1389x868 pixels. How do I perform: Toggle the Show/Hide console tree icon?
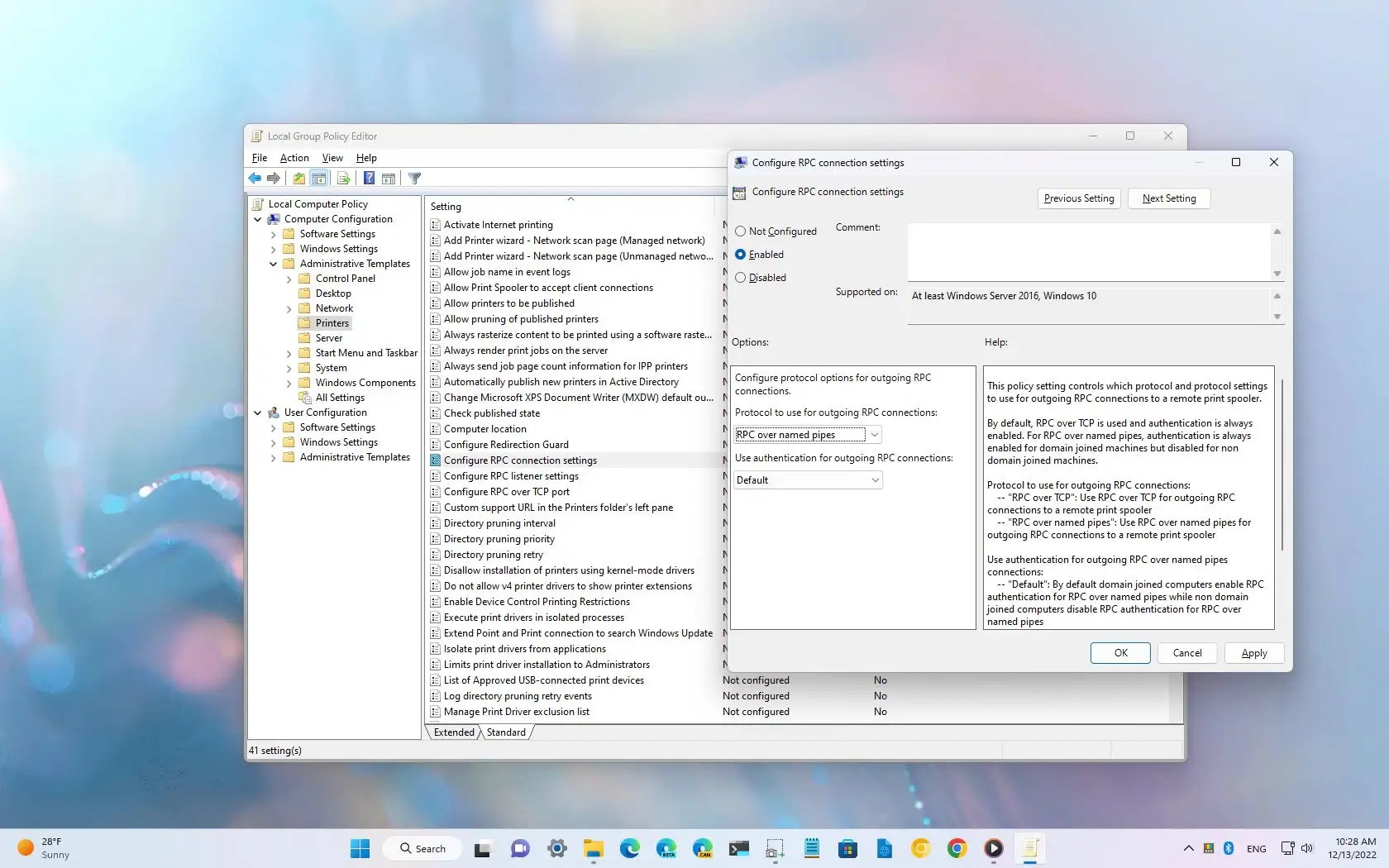click(319, 179)
